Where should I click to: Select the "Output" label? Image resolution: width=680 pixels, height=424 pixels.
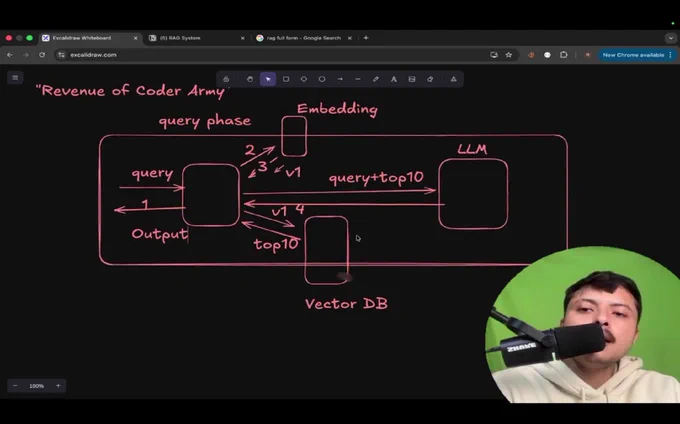tap(160, 234)
